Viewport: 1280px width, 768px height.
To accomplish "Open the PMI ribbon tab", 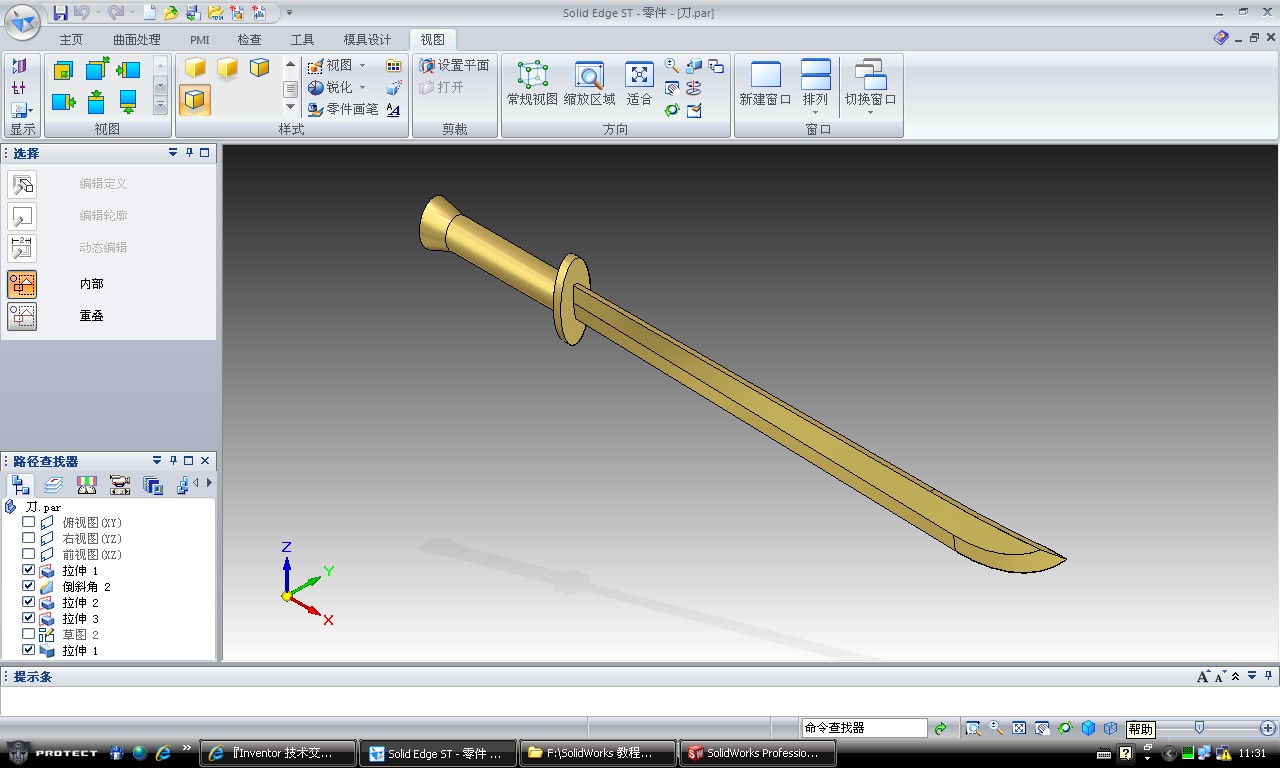I will tap(200, 40).
